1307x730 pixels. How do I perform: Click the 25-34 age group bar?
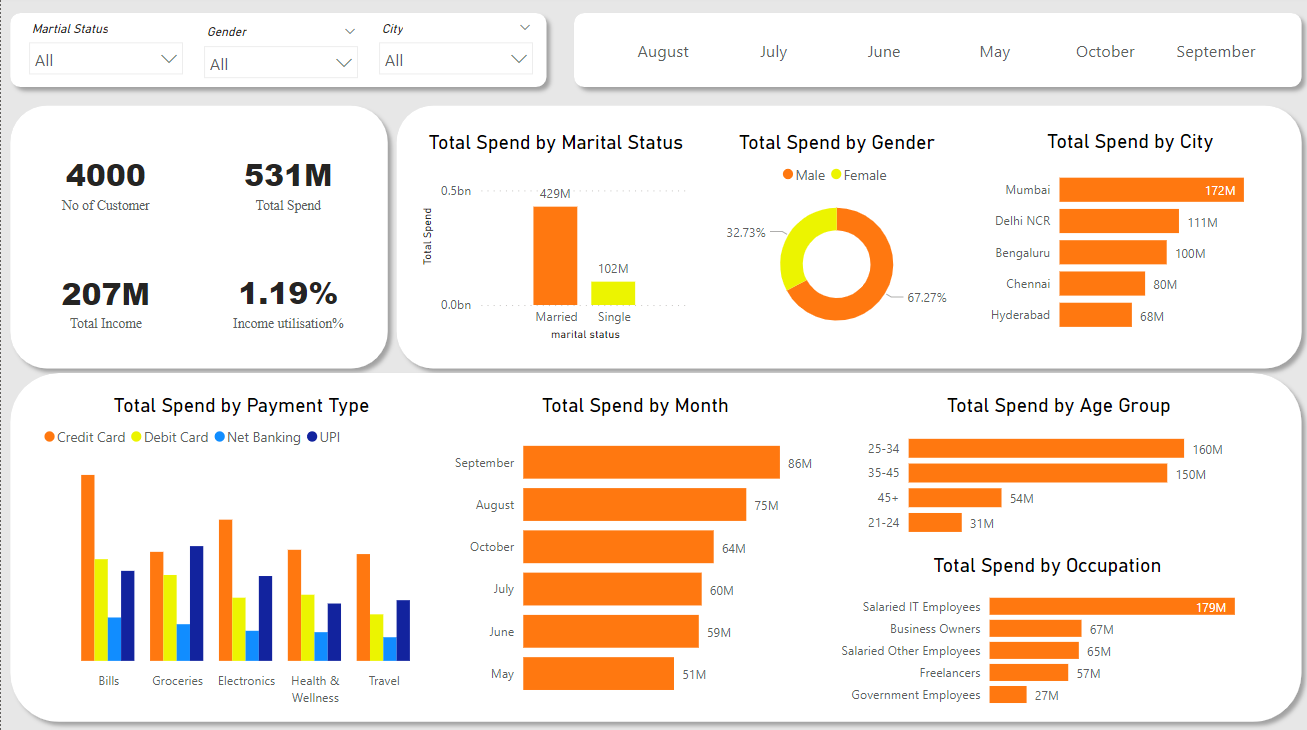pos(1045,449)
